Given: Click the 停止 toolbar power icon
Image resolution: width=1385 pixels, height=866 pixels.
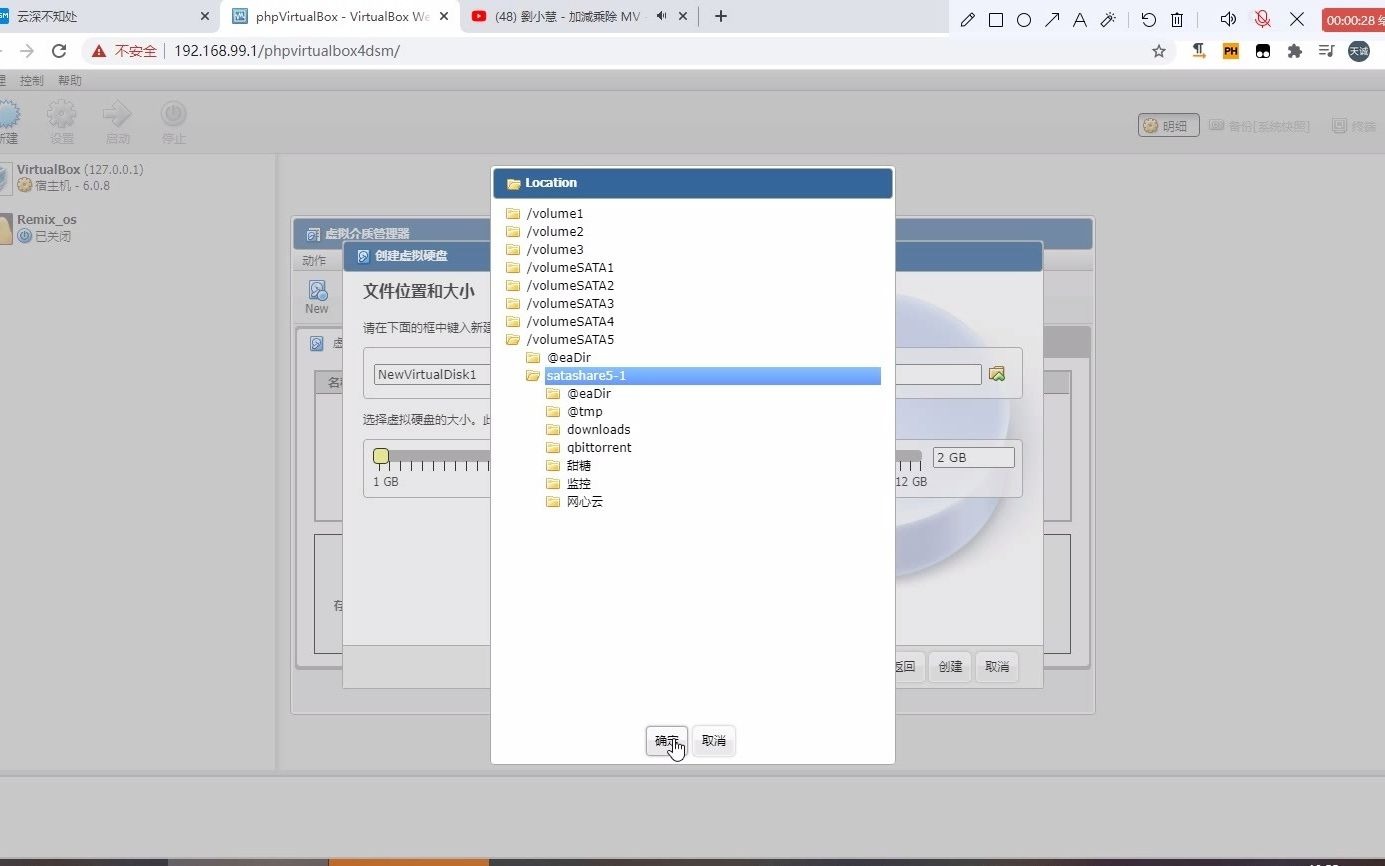Looking at the screenshot, I should pyautogui.click(x=174, y=122).
